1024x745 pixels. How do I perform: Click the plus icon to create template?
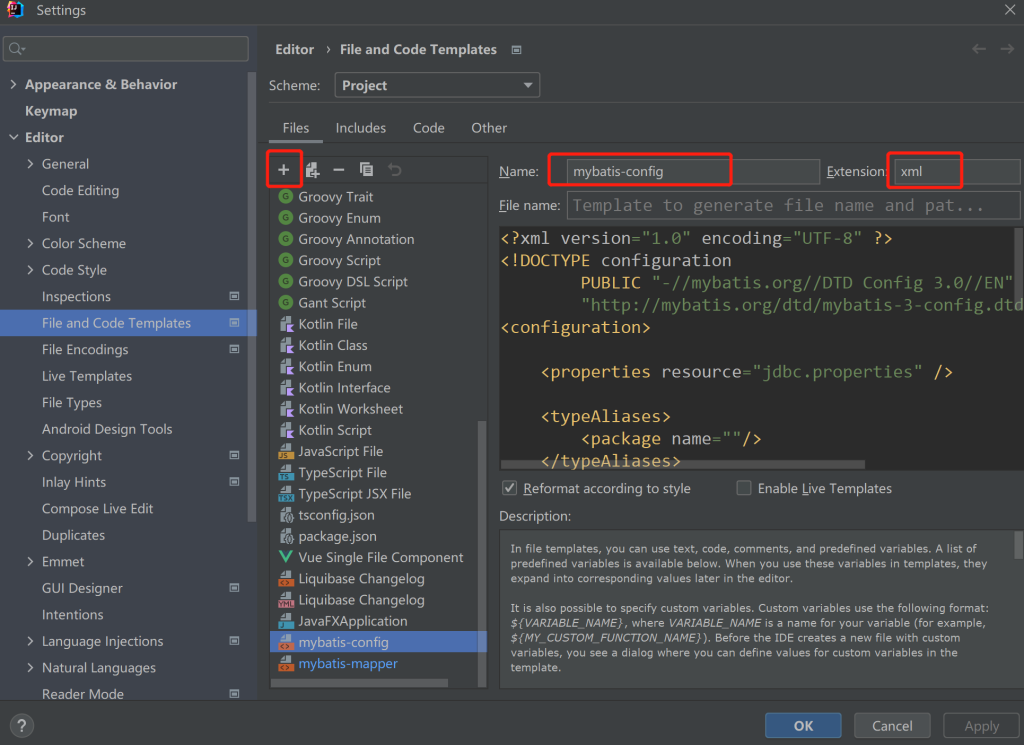pyautogui.click(x=284, y=170)
